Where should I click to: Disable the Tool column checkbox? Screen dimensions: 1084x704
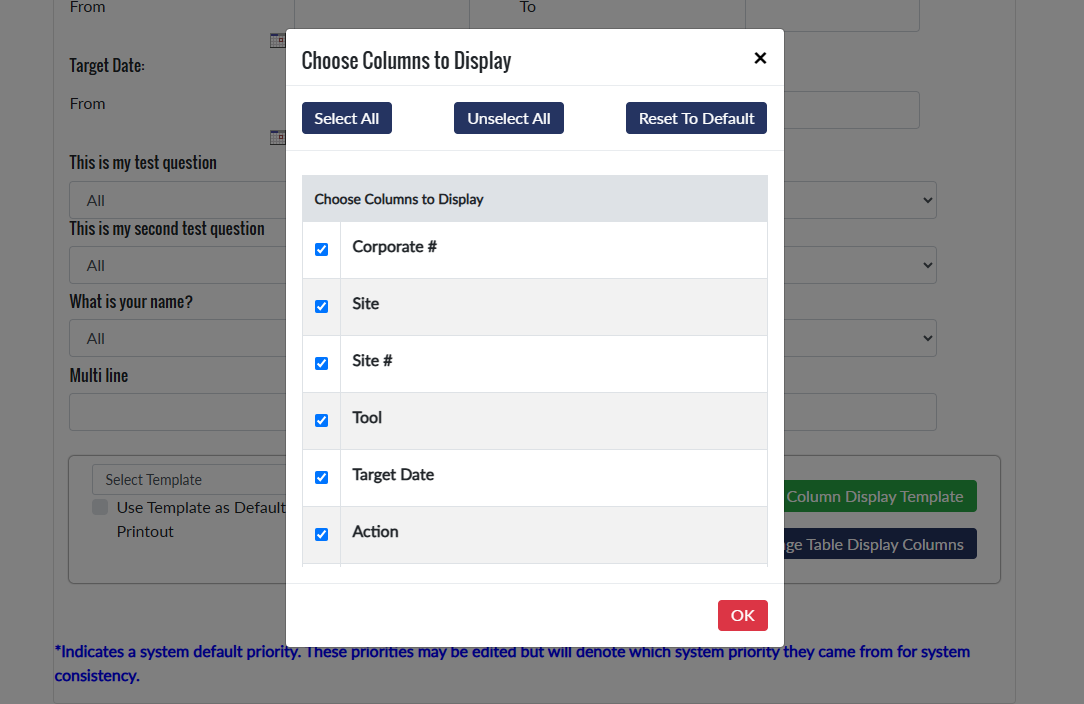pyautogui.click(x=321, y=420)
